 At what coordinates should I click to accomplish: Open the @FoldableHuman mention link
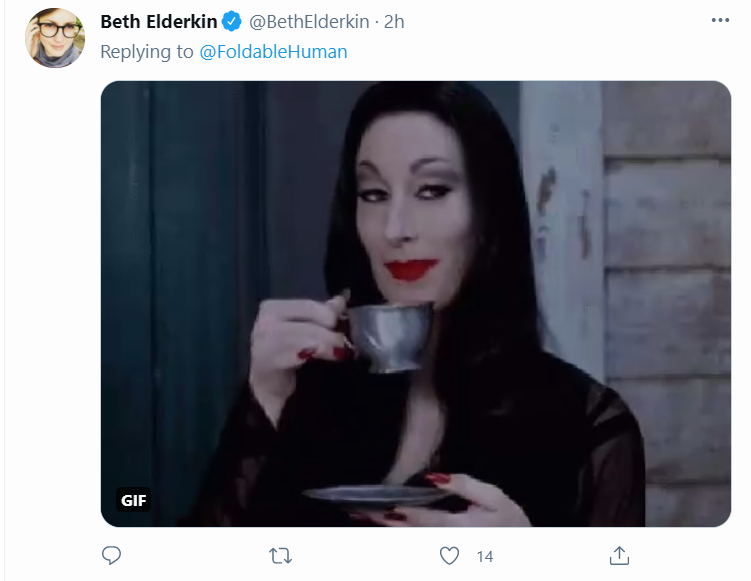(x=273, y=52)
